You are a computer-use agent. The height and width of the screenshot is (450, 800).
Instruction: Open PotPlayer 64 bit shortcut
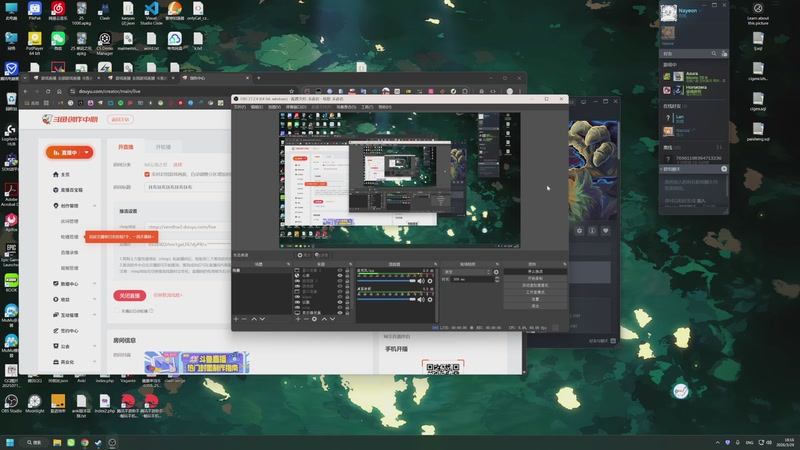point(35,43)
